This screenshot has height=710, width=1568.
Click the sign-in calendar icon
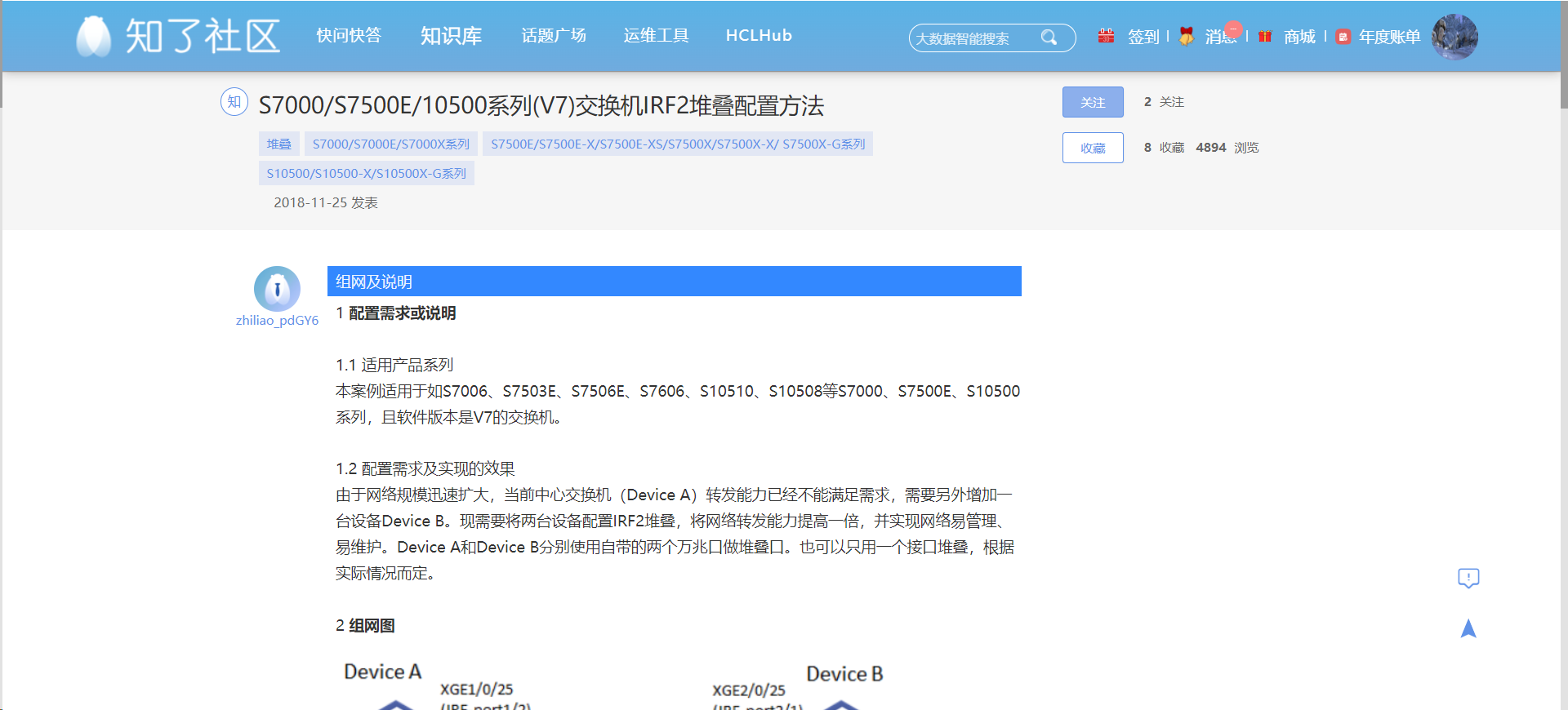tap(1106, 36)
